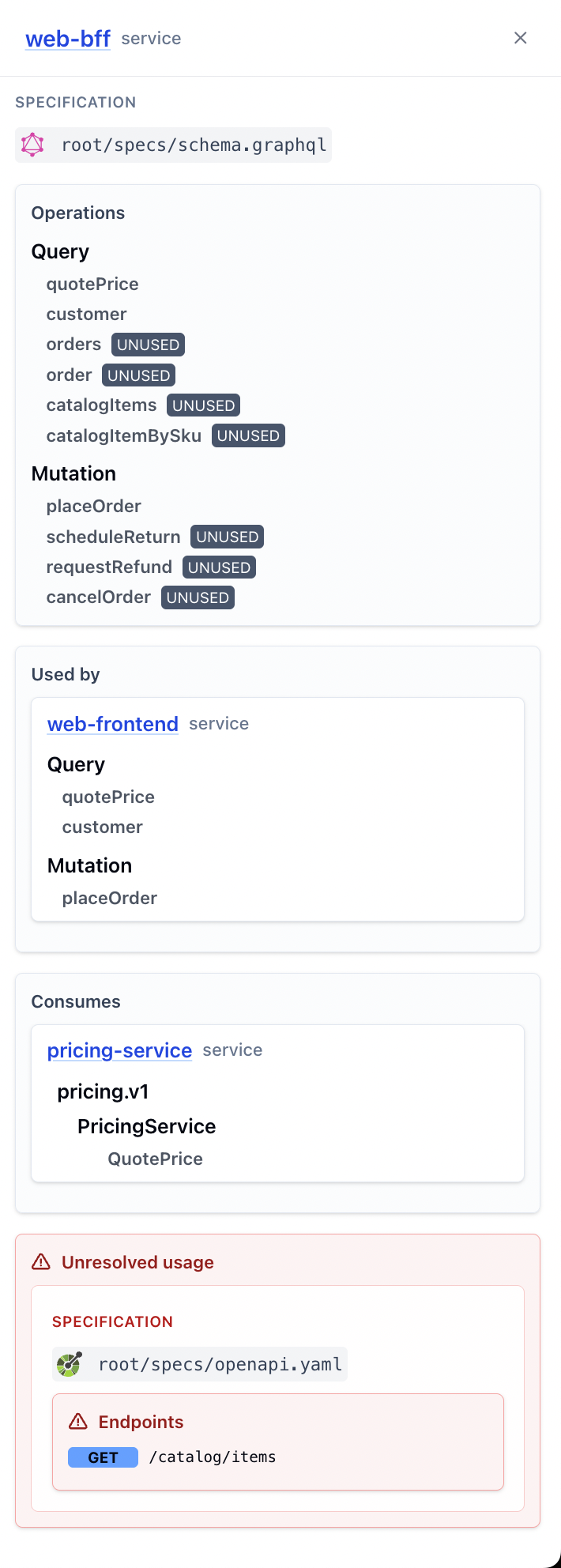Select the customer query in Operations
The image size is (561, 1568).
[x=86, y=314]
